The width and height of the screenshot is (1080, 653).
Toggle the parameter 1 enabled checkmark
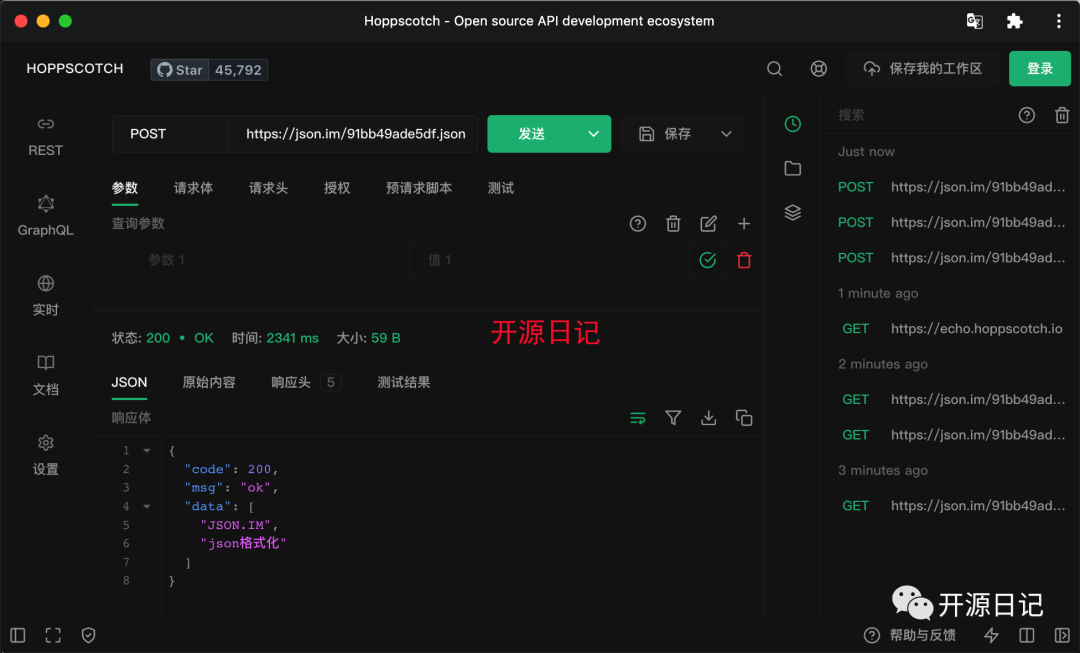pos(707,260)
